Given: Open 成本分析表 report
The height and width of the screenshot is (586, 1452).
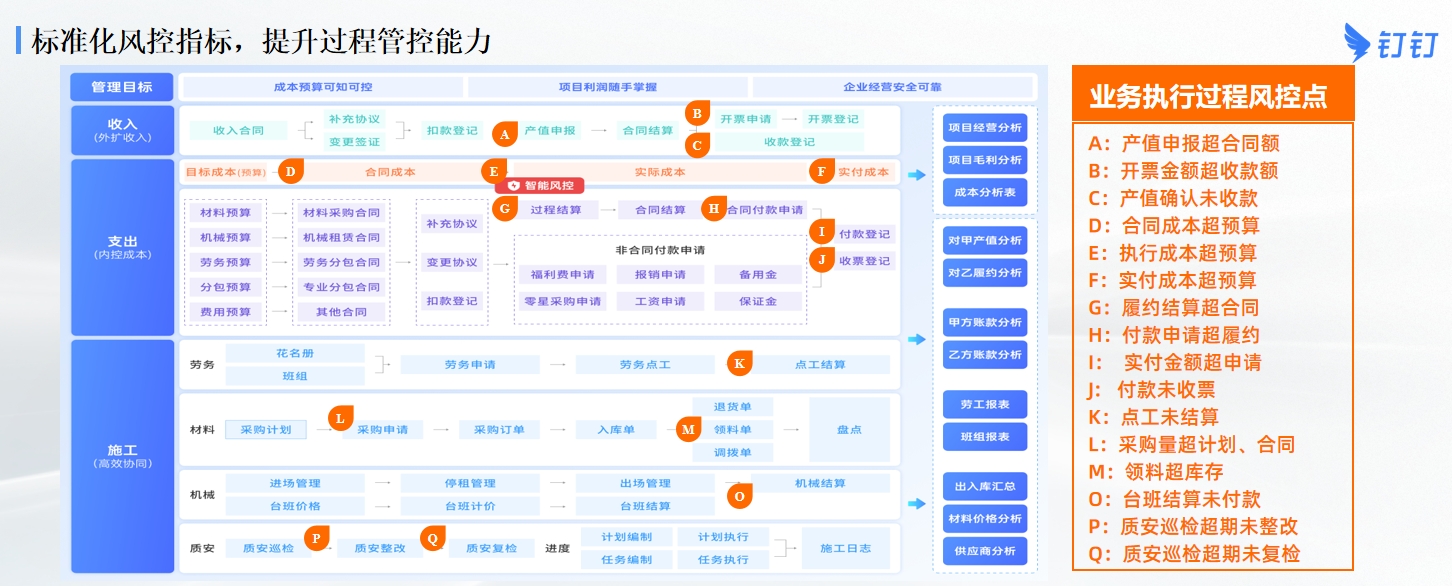Looking at the screenshot, I should click(x=985, y=191).
